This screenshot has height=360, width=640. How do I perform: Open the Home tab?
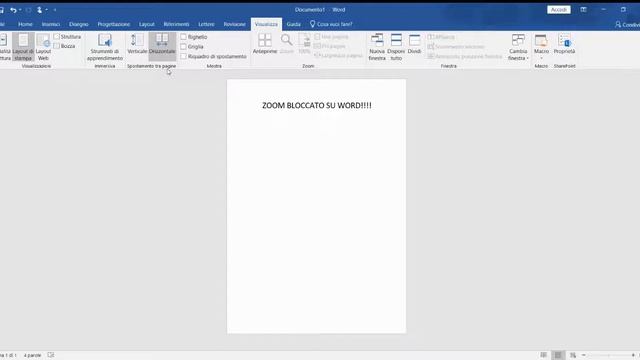[25, 24]
